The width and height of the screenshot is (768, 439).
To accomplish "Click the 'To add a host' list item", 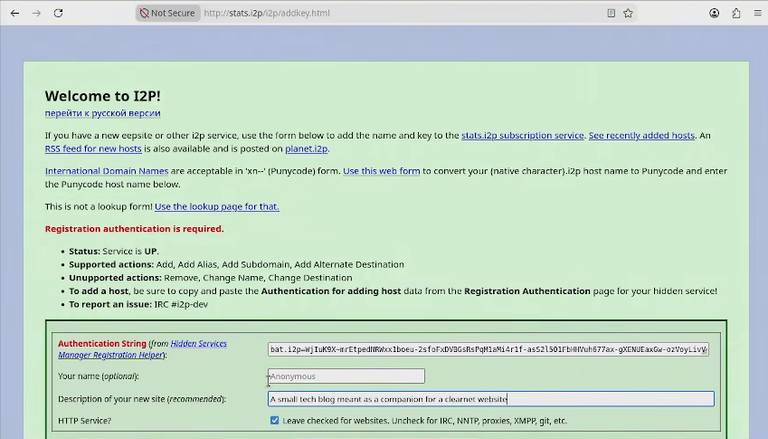I will 393,291.
